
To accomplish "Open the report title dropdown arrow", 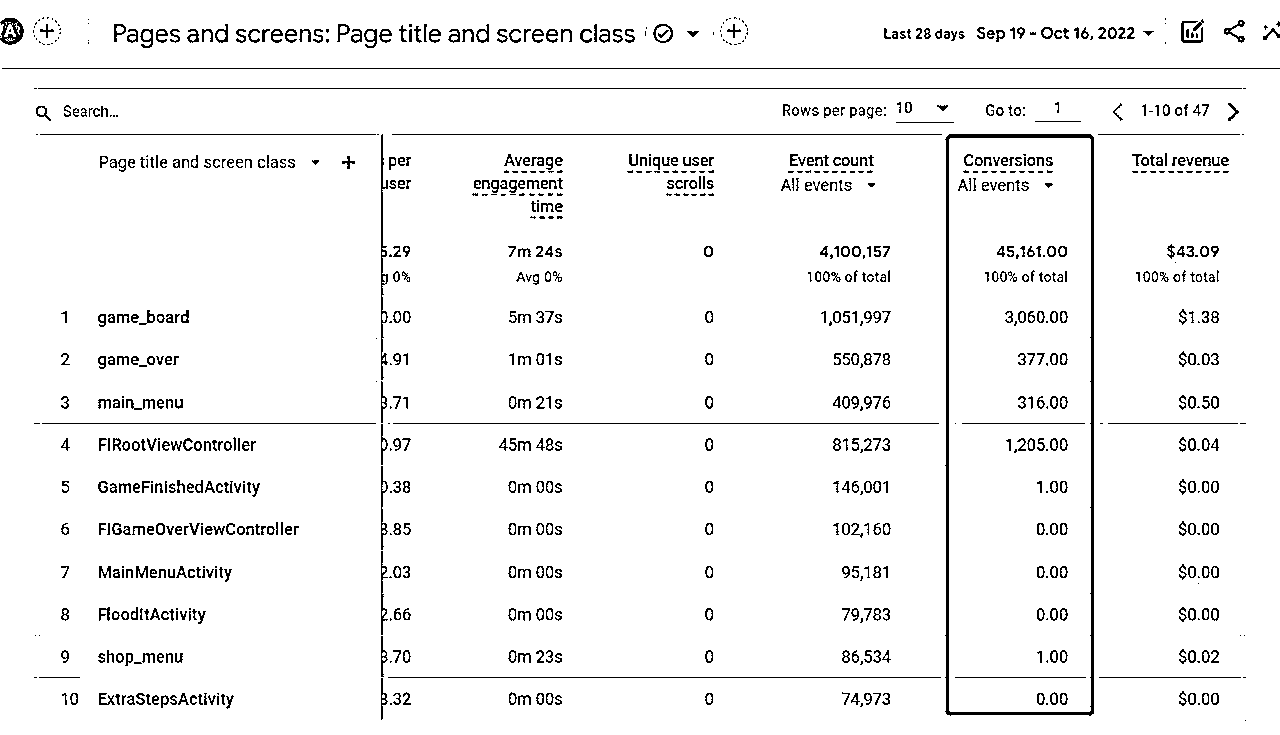I will (693, 34).
